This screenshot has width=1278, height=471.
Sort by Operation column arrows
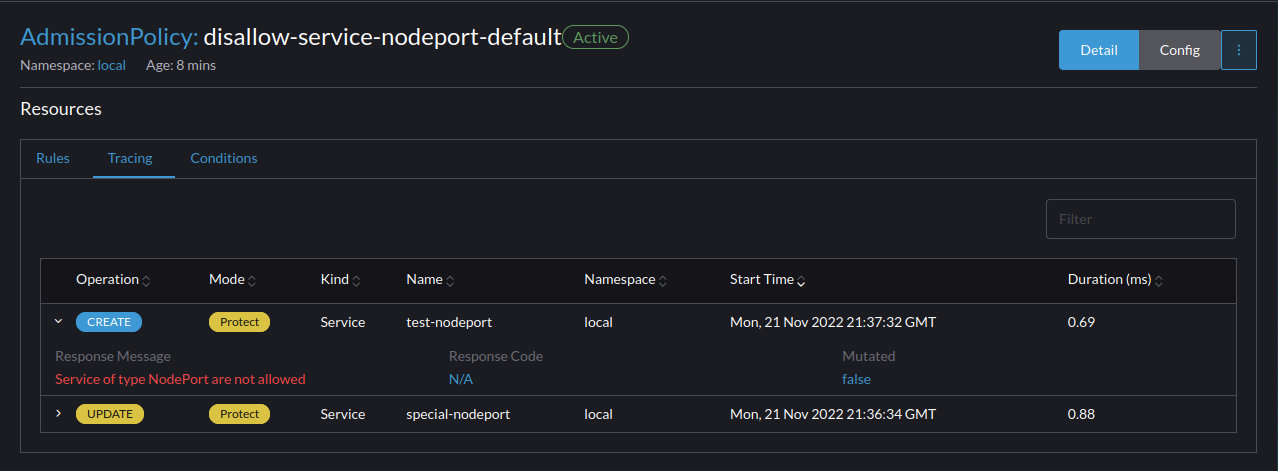[x=146, y=281]
